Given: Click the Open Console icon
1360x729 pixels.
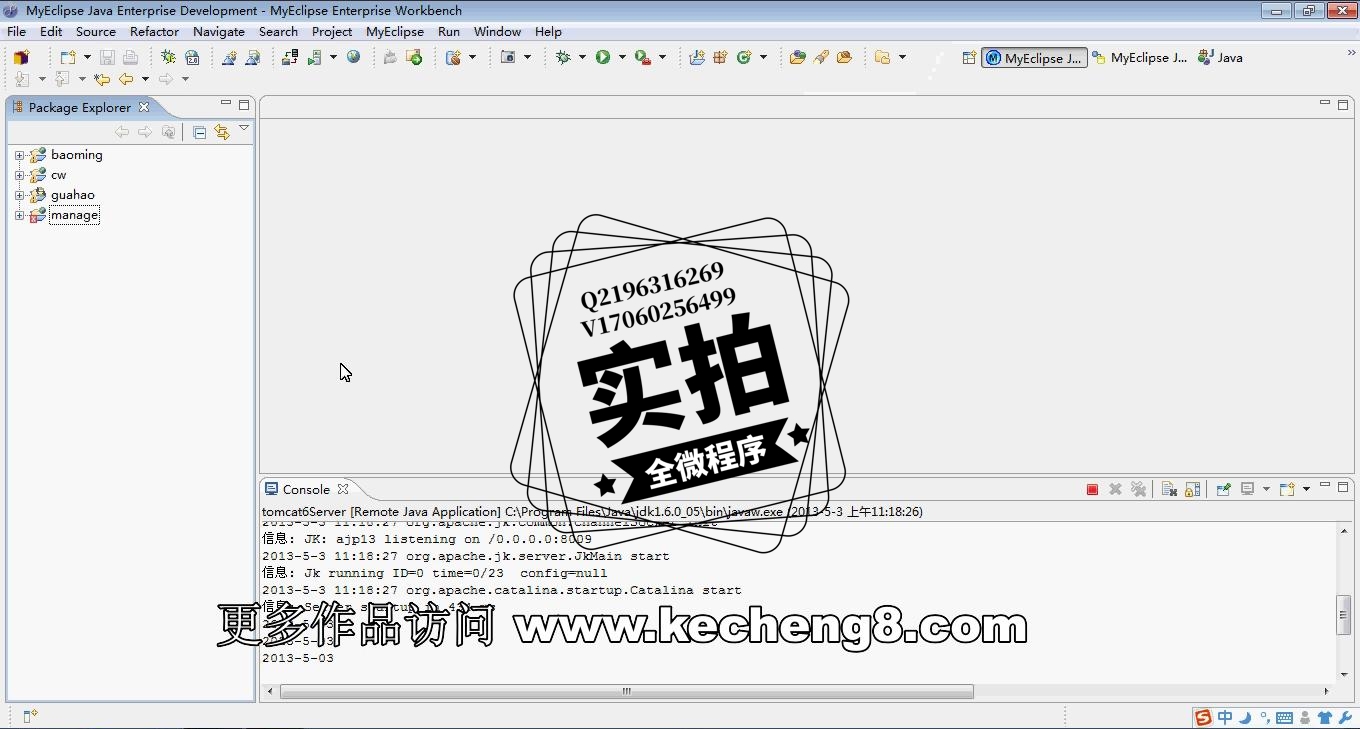Looking at the screenshot, I should (1287, 489).
